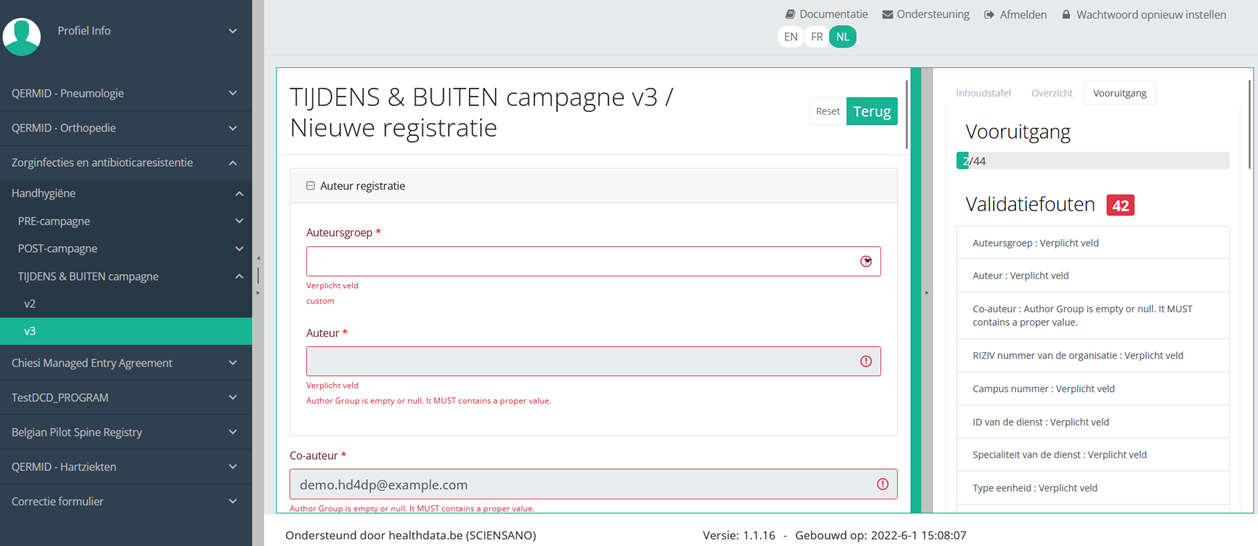Click the Documentatie book icon

click(790, 15)
